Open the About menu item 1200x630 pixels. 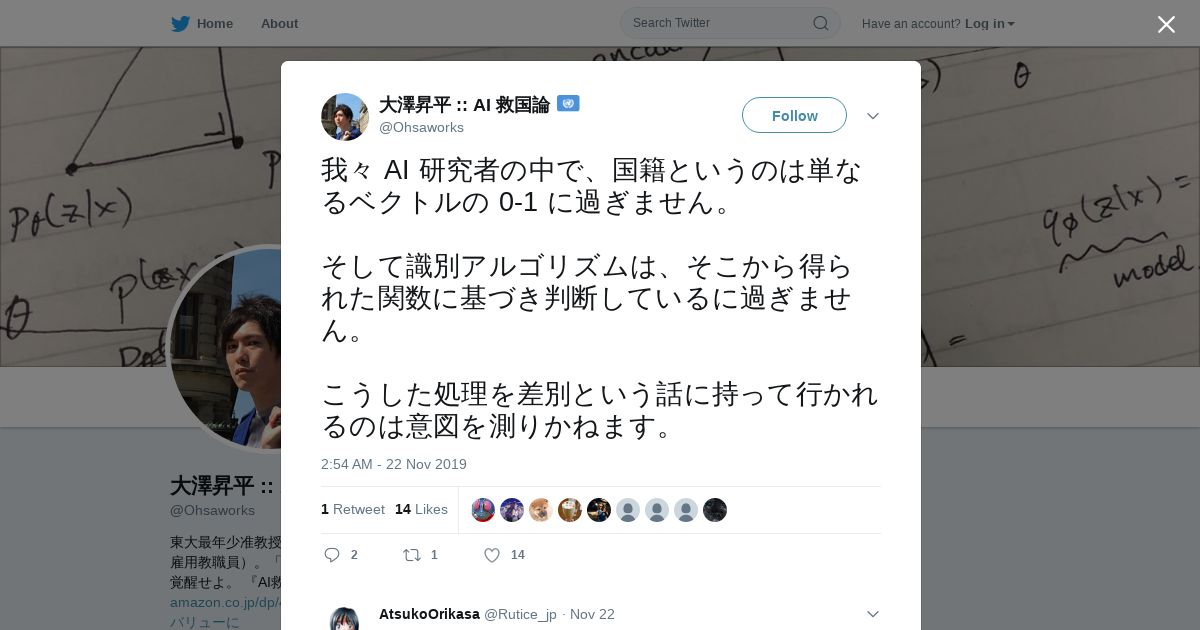click(x=279, y=23)
